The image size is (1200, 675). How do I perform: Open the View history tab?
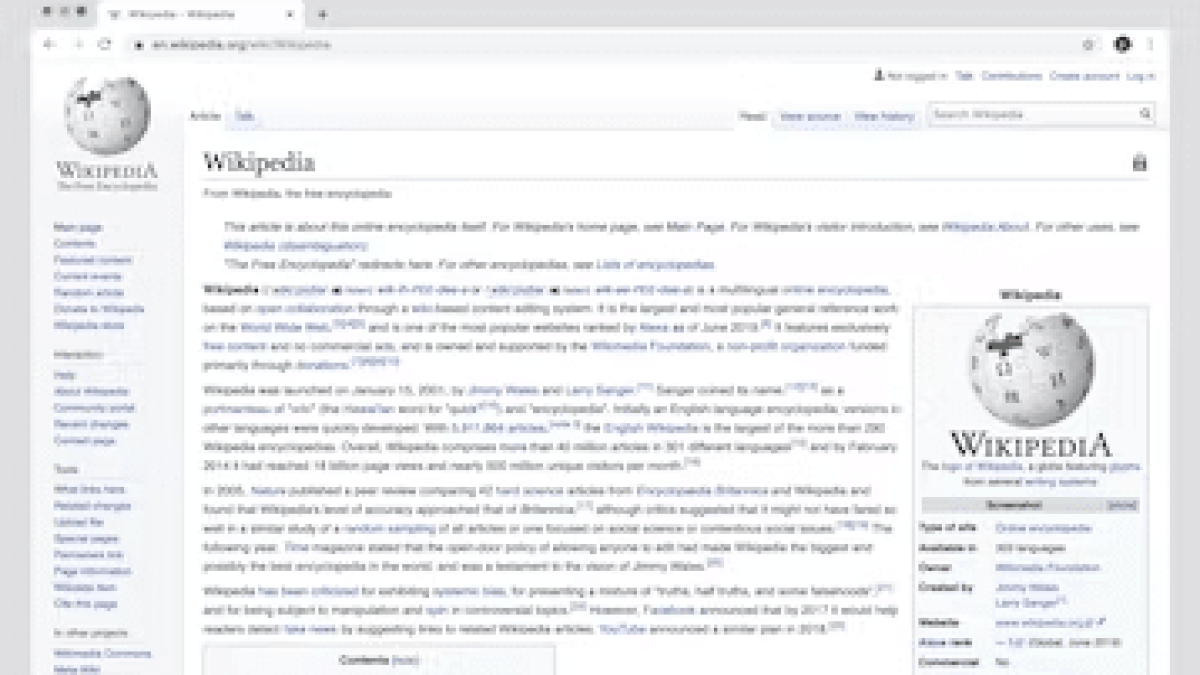[x=884, y=116]
